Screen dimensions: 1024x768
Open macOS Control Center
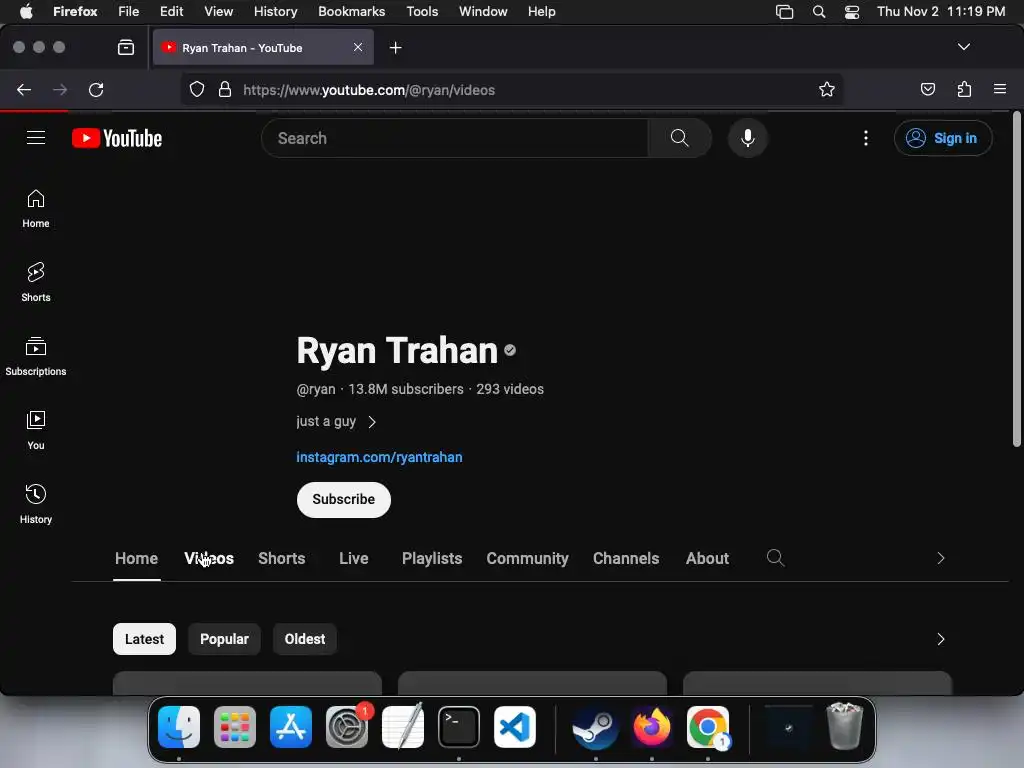(852, 12)
